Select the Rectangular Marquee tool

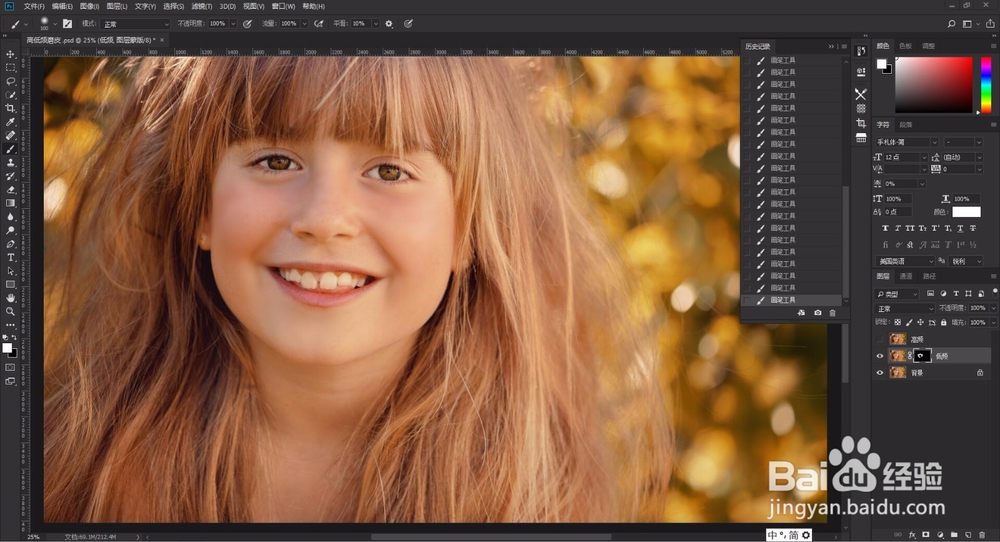click(10, 68)
